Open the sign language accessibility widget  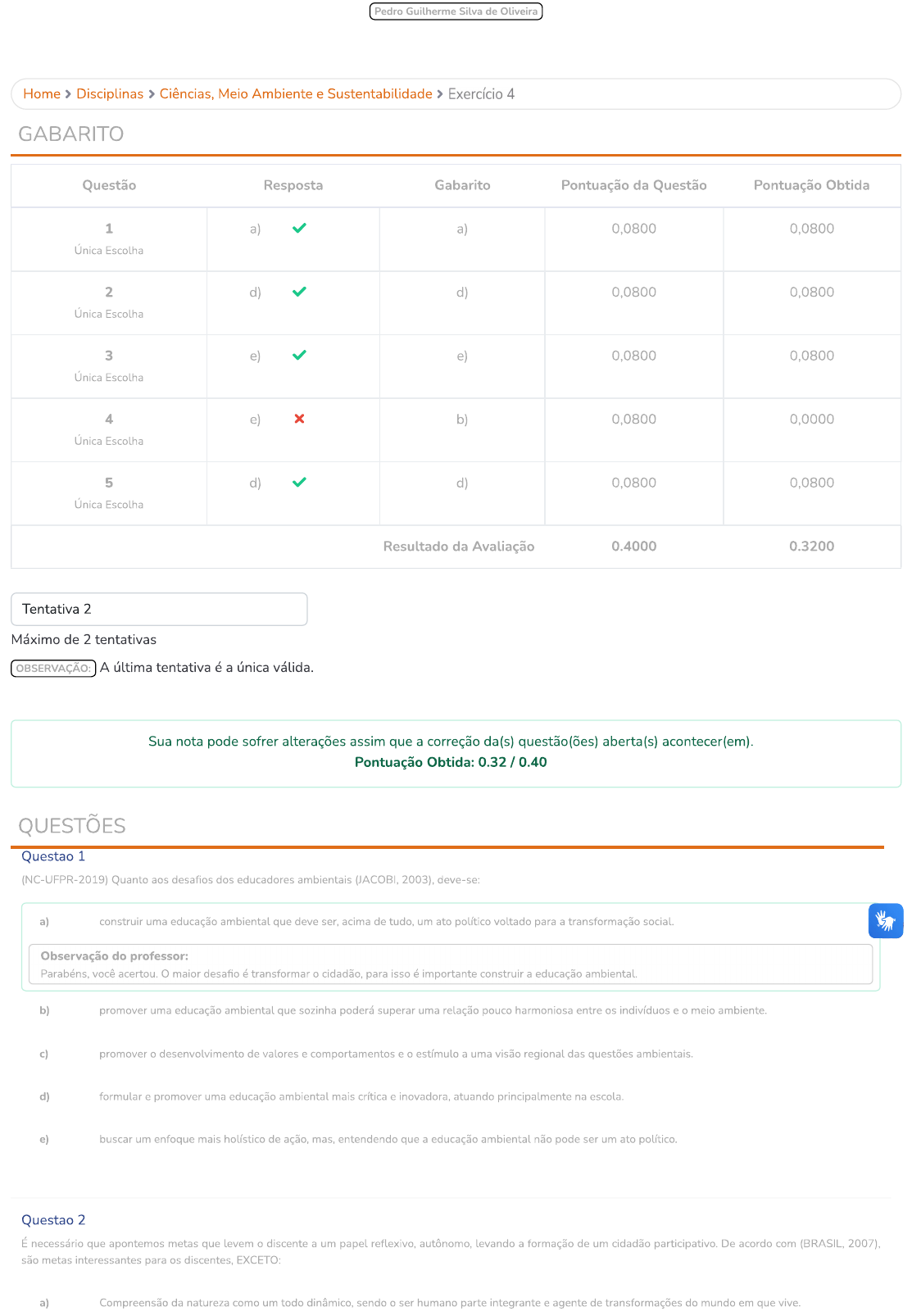[x=885, y=920]
